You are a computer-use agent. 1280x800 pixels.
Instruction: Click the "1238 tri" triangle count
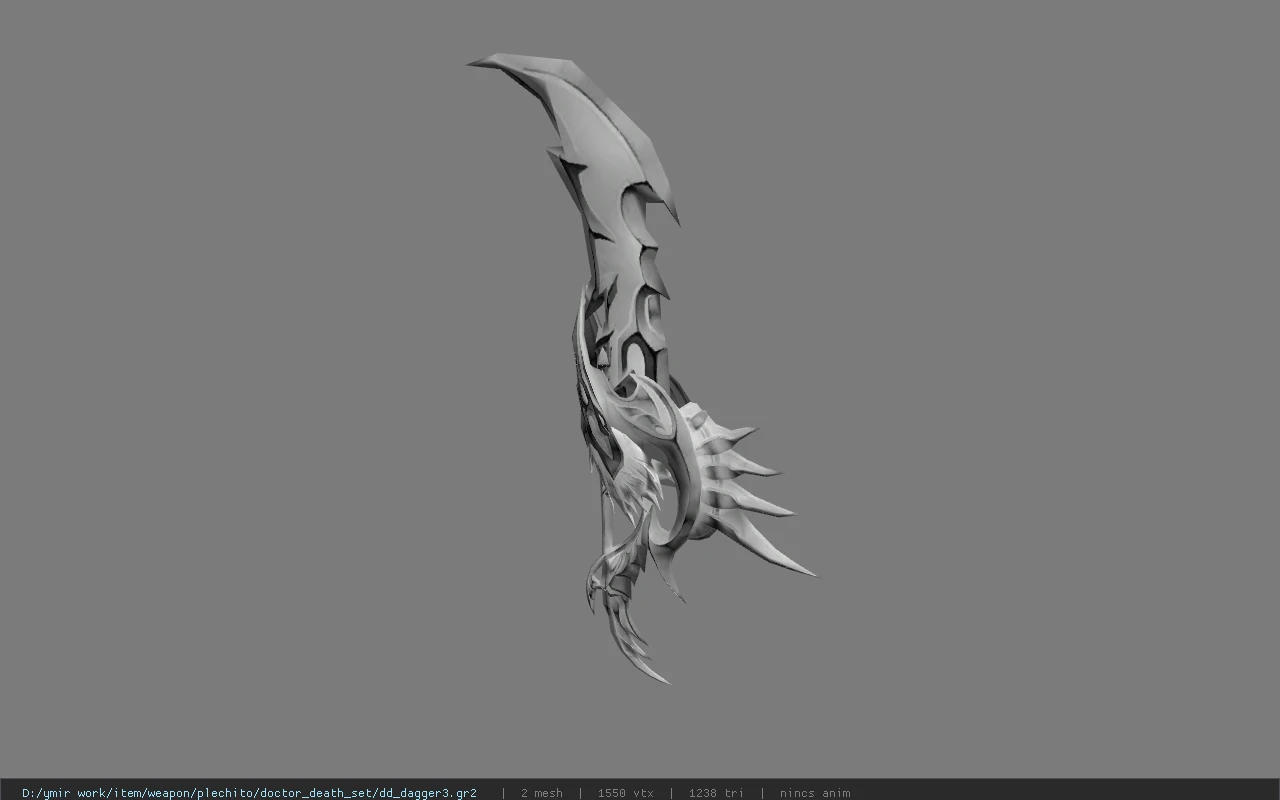click(x=716, y=793)
